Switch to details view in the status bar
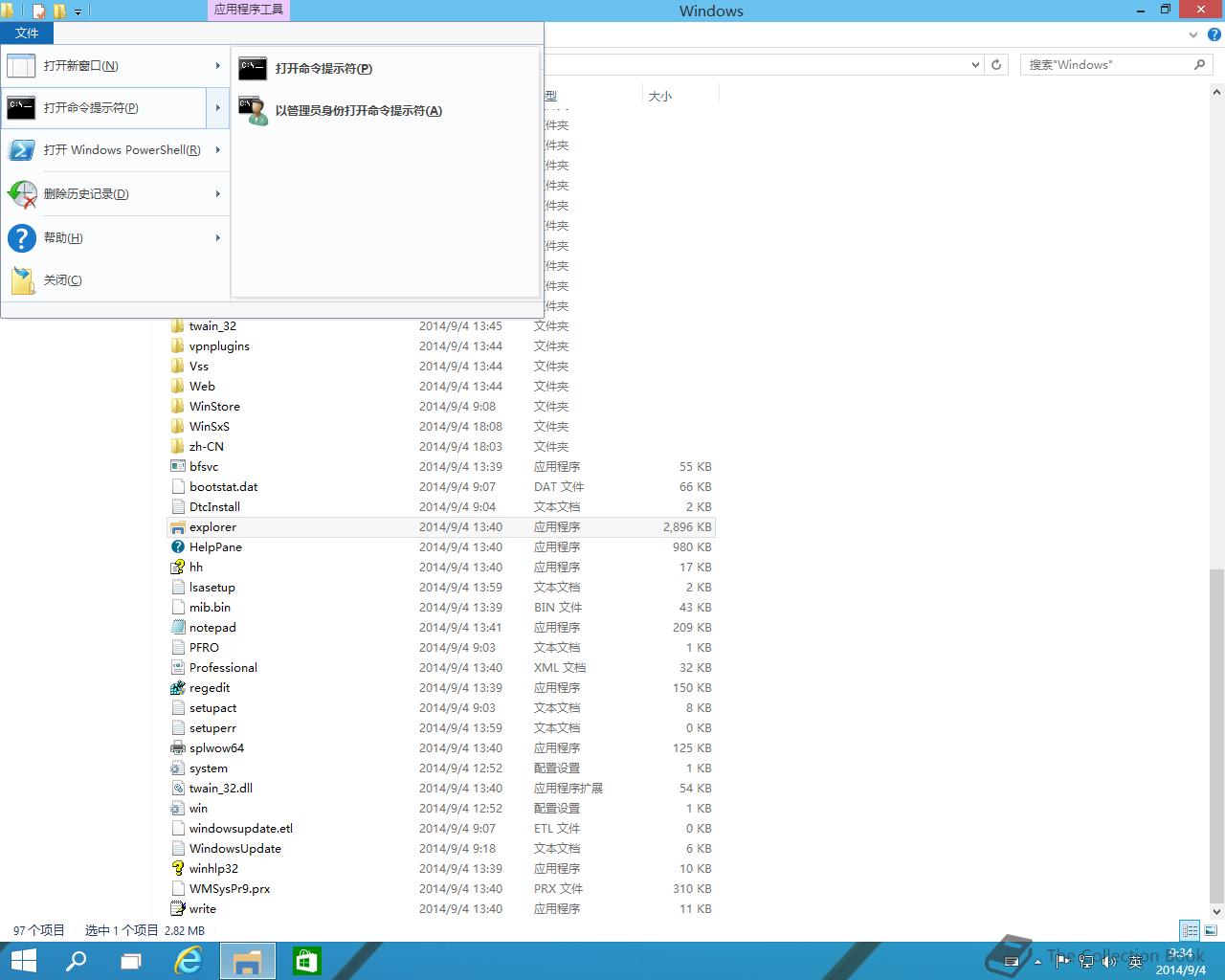The width and height of the screenshot is (1225, 980). click(x=1190, y=930)
